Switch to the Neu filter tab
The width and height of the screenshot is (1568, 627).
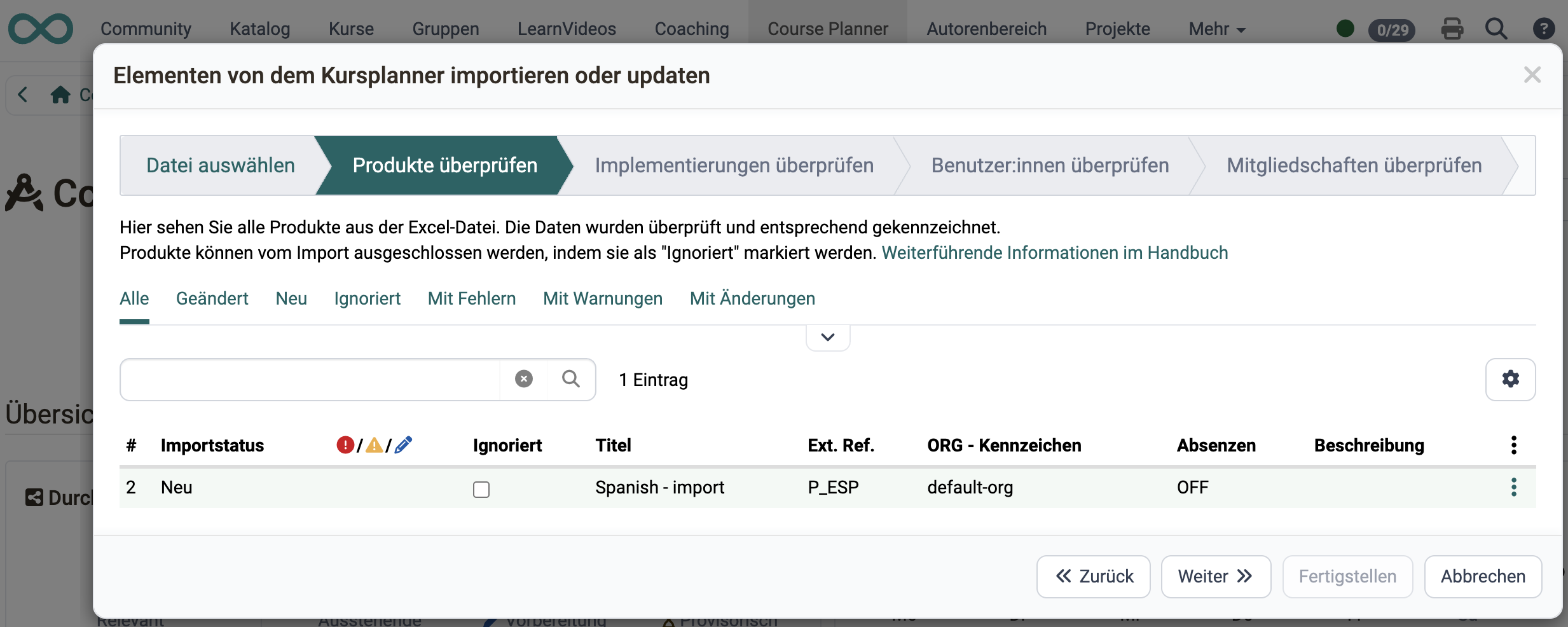(x=291, y=299)
